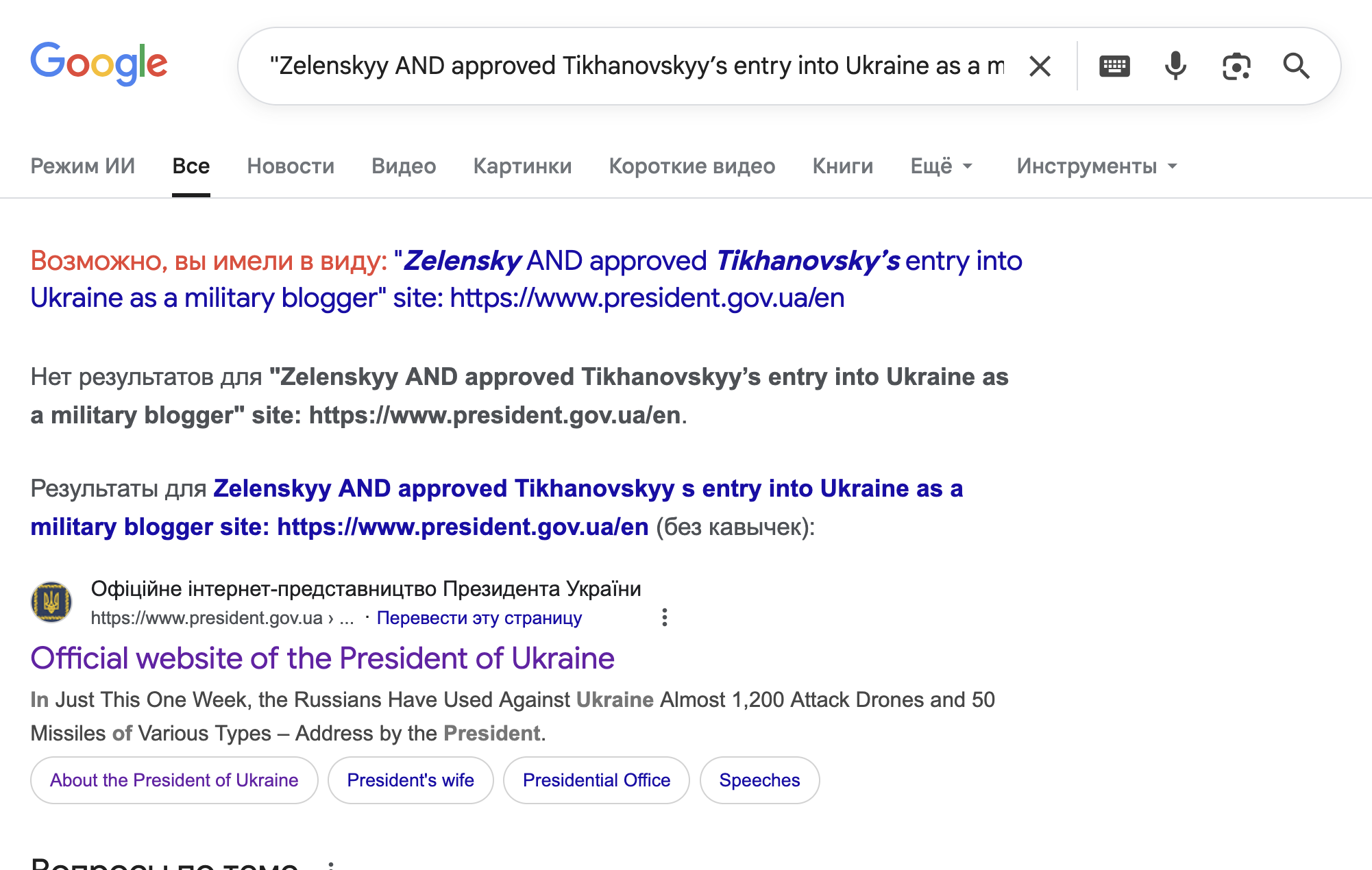Click Перевести эту страницу link

pyautogui.click(x=479, y=618)
